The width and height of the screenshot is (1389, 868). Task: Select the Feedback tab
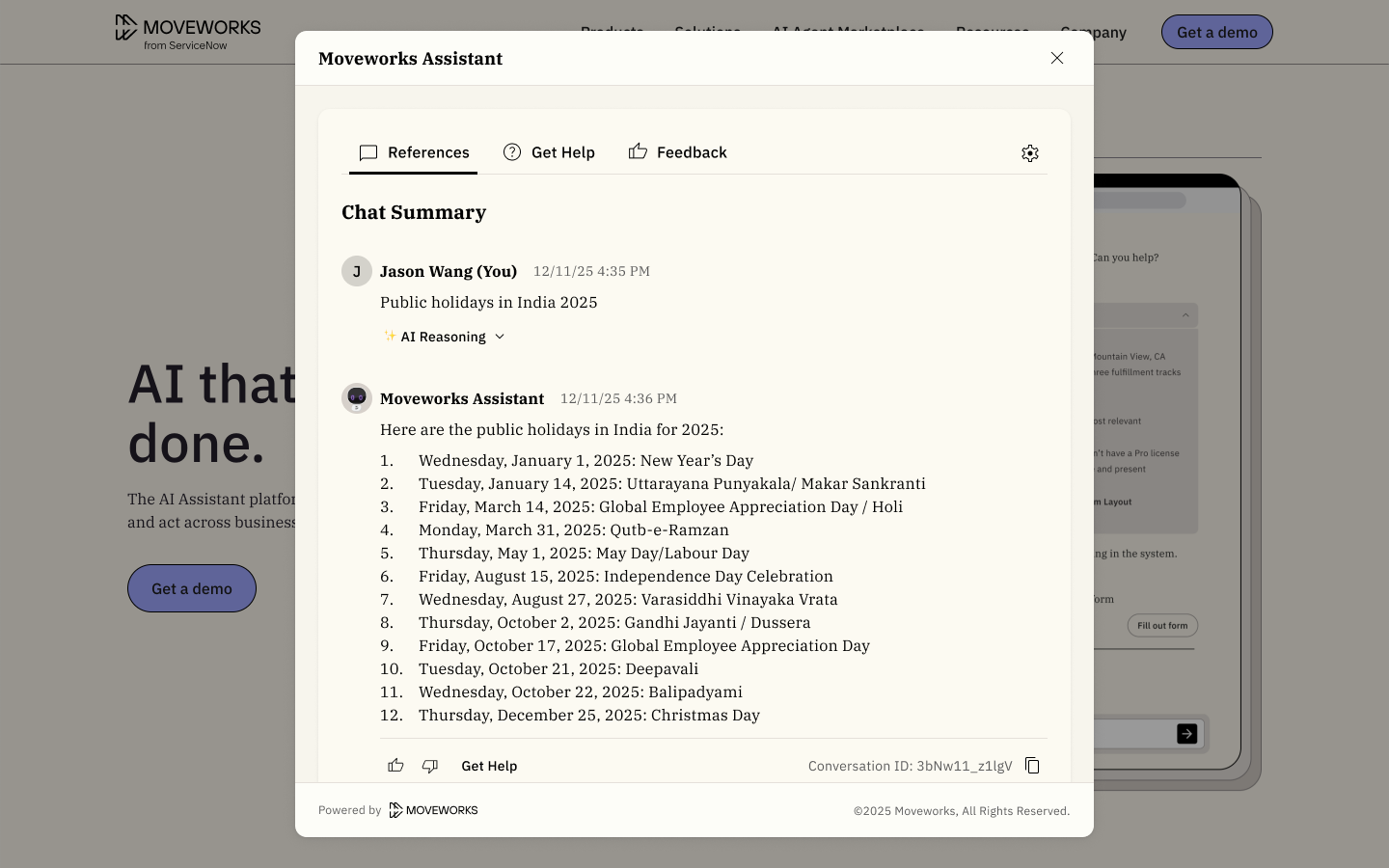(677, 152)
